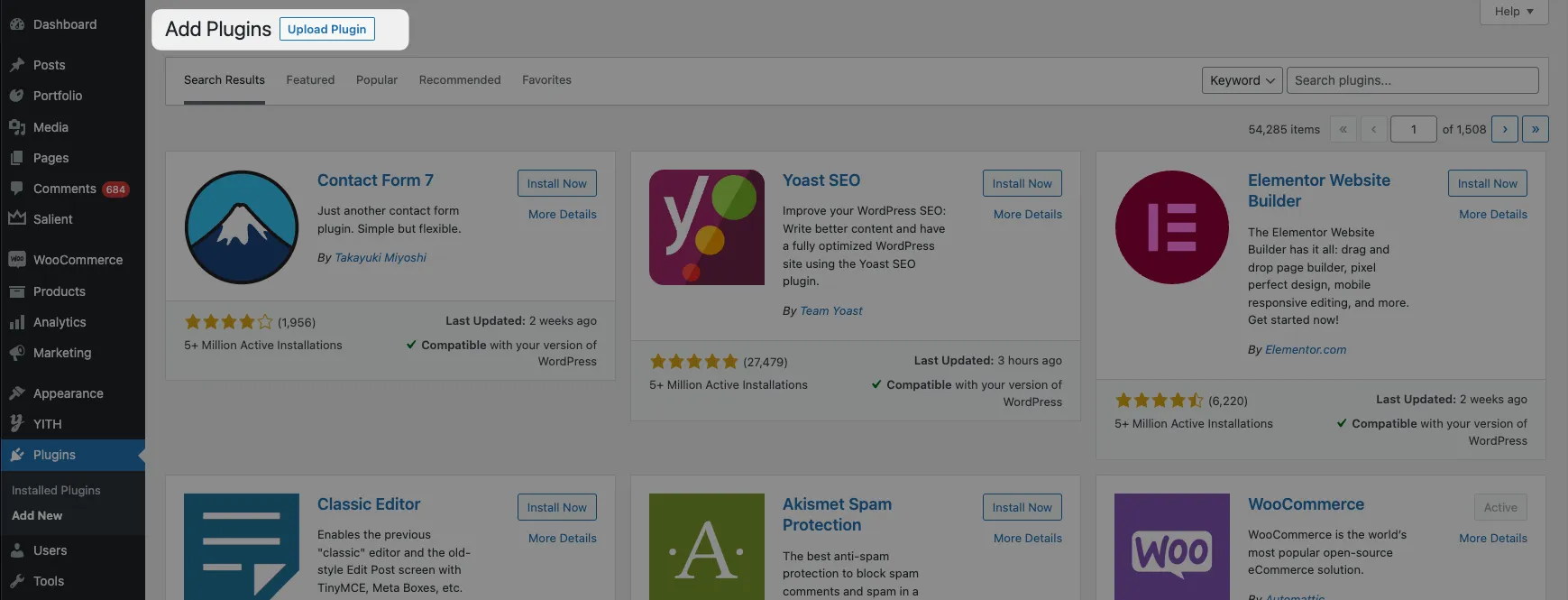Viewport: 1568px width, 600px height.
Task: Install Akismet Spam Protection now
Action: tap(1022, 507)
